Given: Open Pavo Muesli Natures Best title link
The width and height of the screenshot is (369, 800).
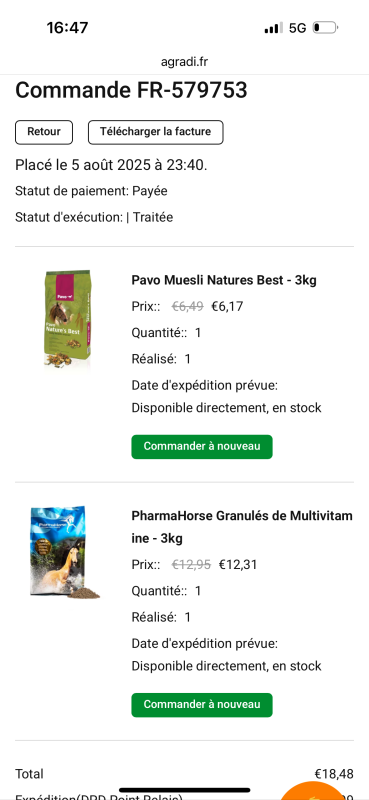Looking at the screenshot, I should [224, 280].
